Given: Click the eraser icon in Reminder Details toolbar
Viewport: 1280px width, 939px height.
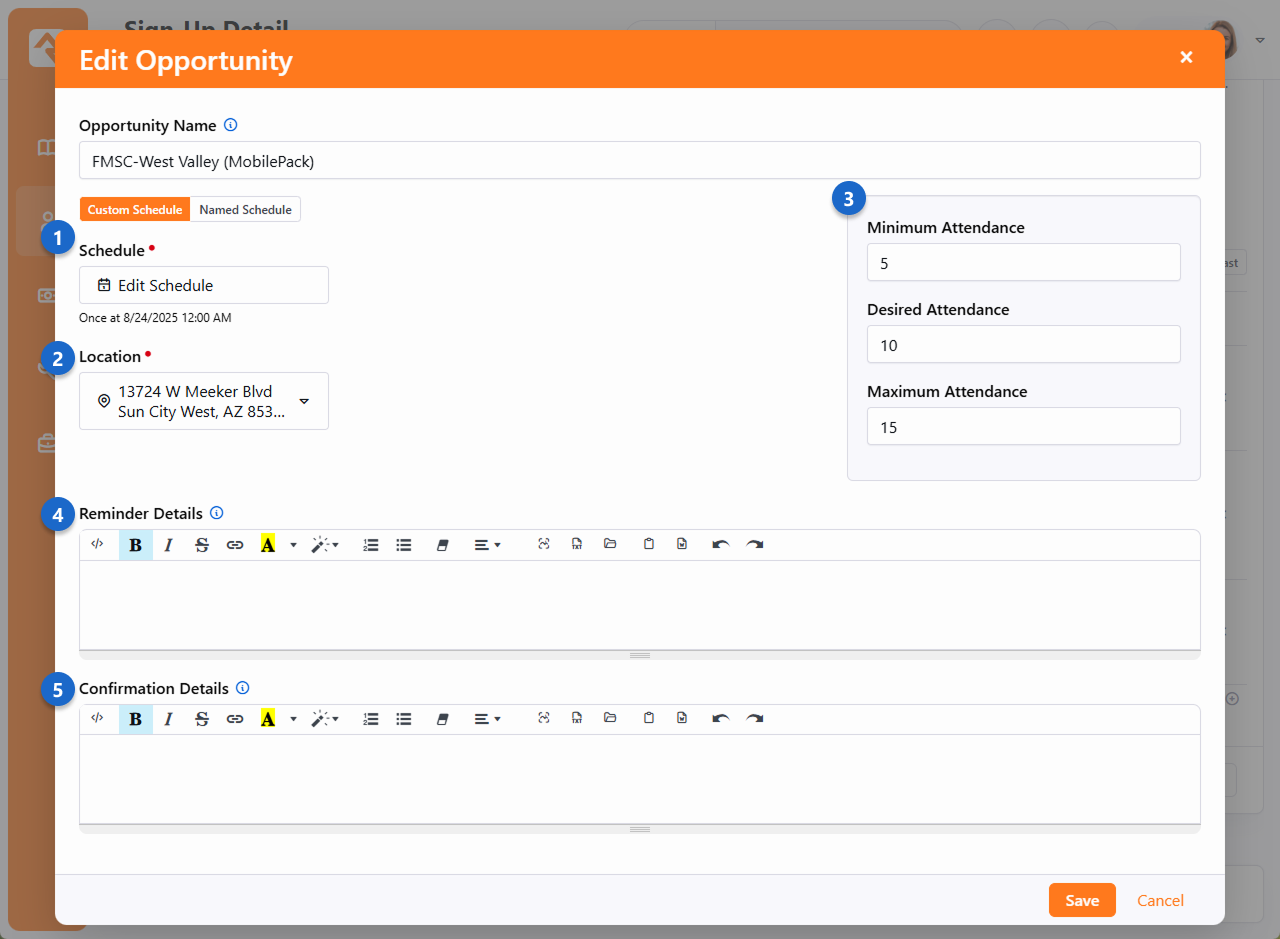Looking at the screenshot, I should pos(443,545).
